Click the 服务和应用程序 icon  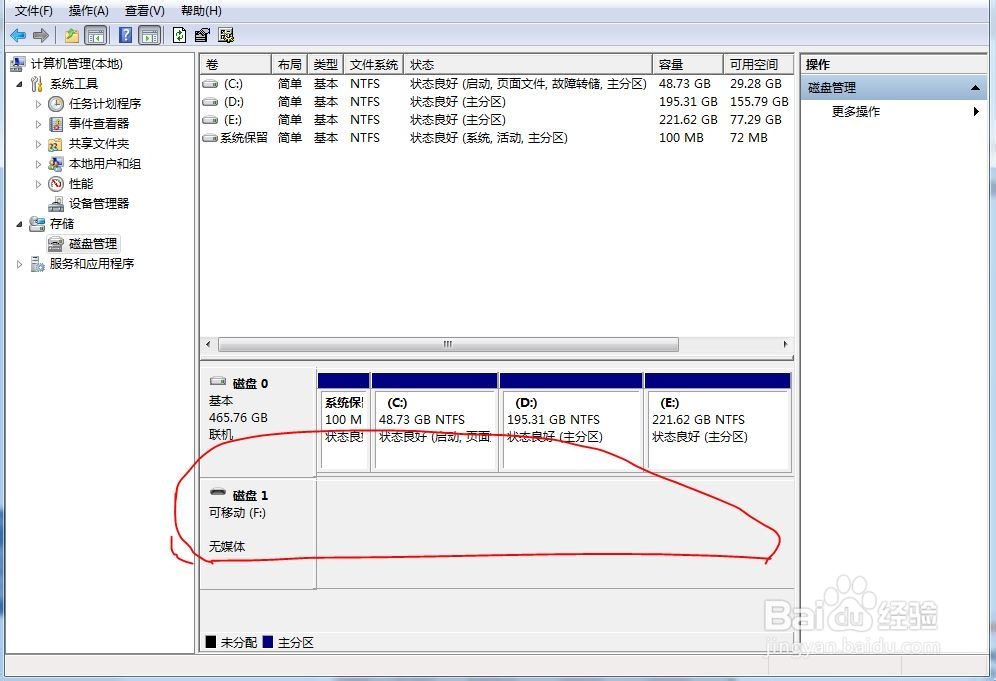click(x=37, y=264)
